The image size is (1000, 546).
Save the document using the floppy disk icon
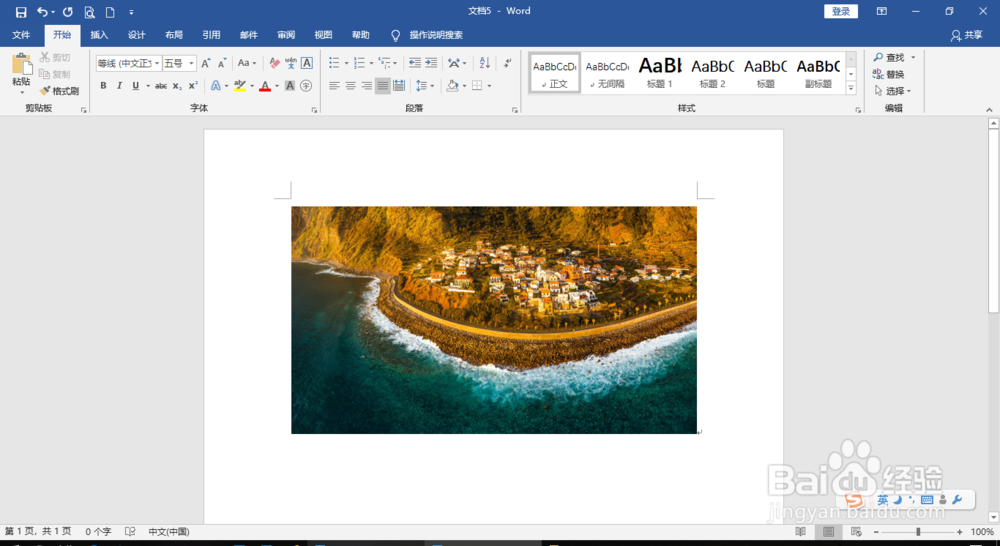21,12
